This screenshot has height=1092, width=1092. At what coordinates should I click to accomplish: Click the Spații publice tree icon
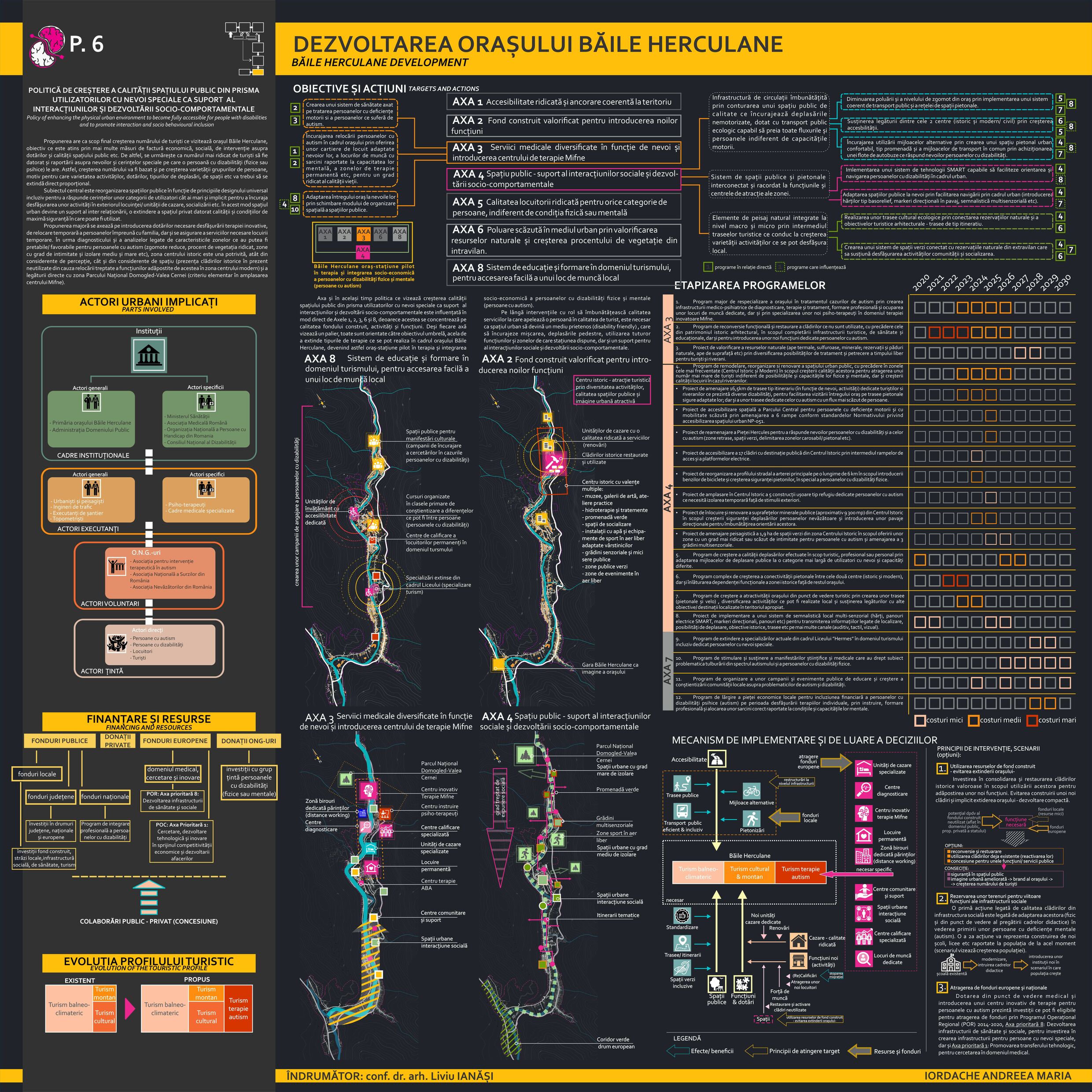coord(717,984)
